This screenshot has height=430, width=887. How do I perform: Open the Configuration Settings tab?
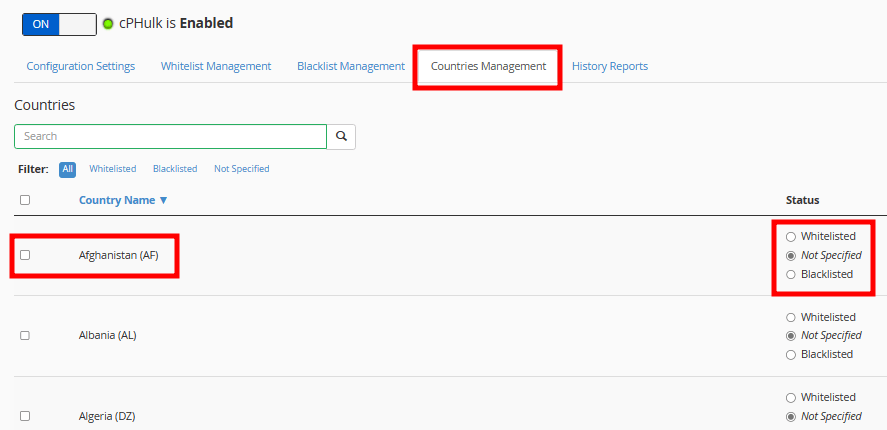click(81, 66)
